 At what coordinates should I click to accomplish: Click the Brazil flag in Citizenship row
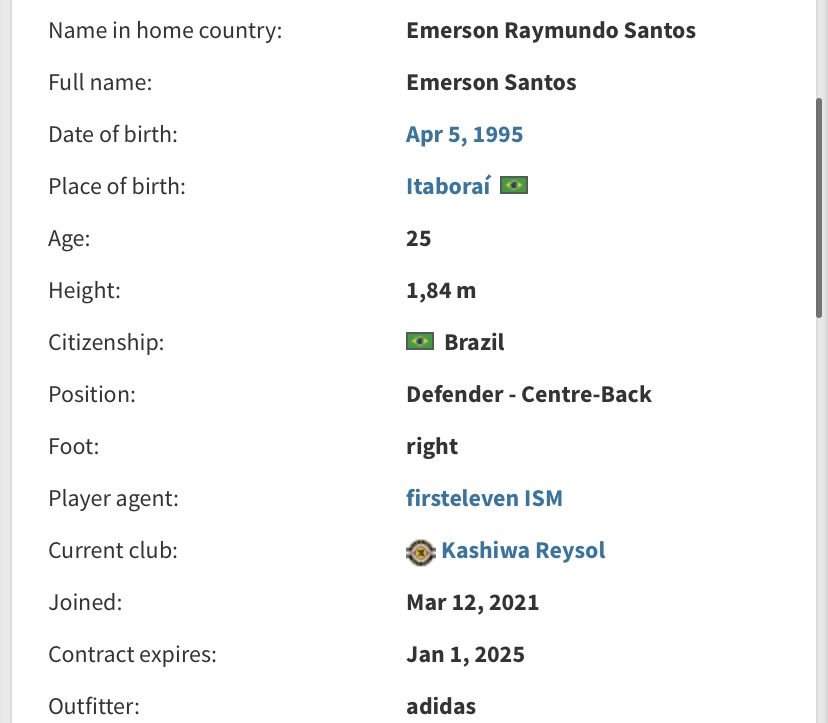(420, 341)
